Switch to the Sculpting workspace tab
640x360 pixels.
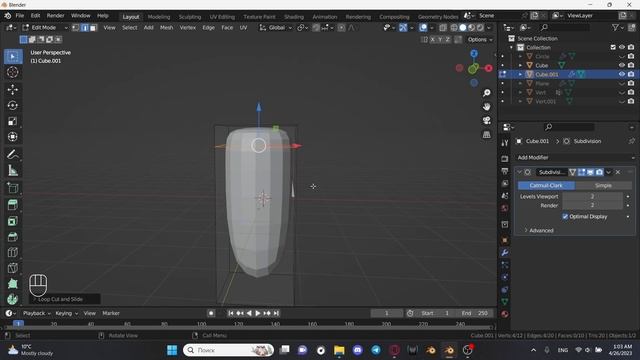pos(190,17)
